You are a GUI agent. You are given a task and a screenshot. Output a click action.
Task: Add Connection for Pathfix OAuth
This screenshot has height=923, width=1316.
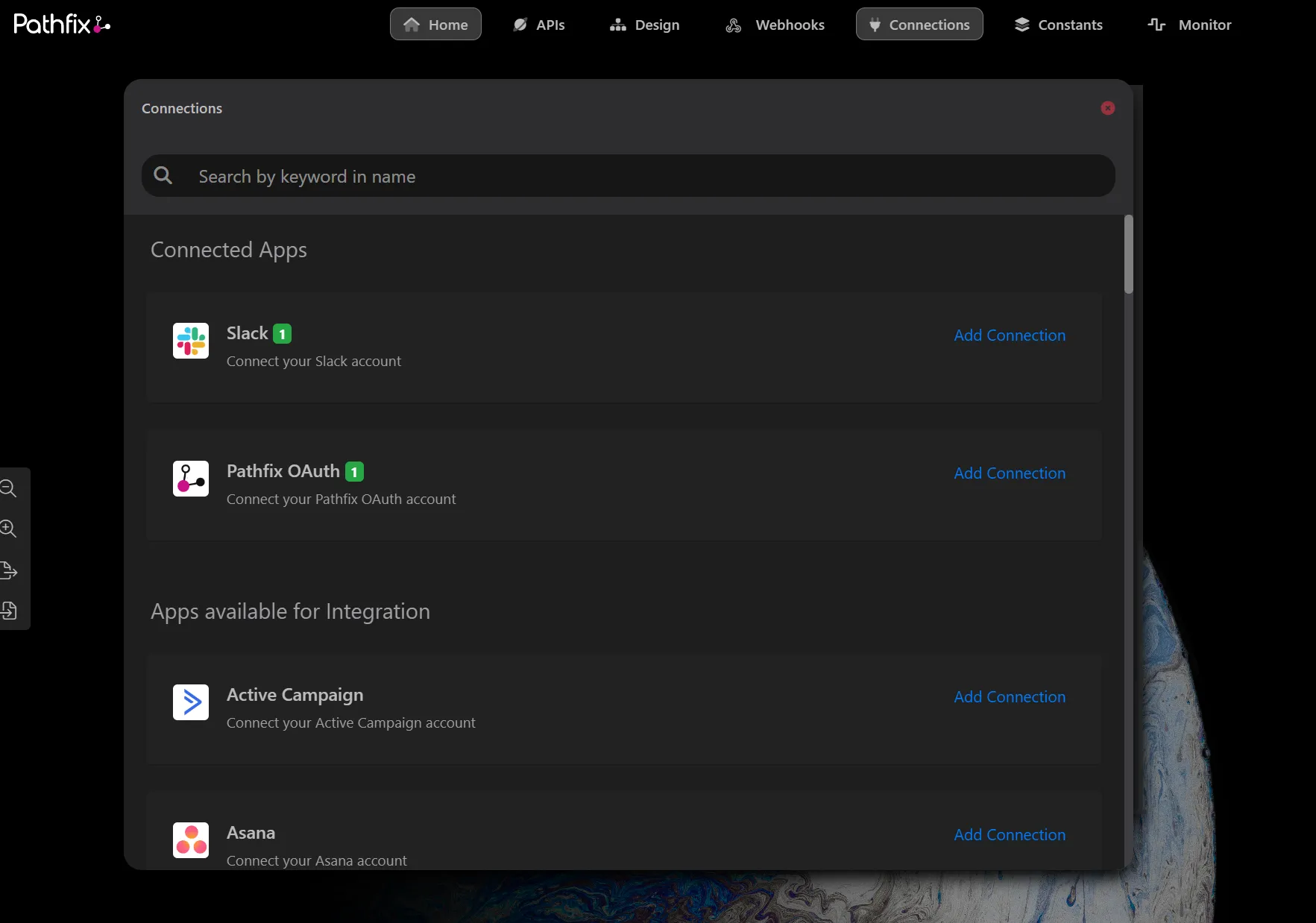[x=1010, y=473]
